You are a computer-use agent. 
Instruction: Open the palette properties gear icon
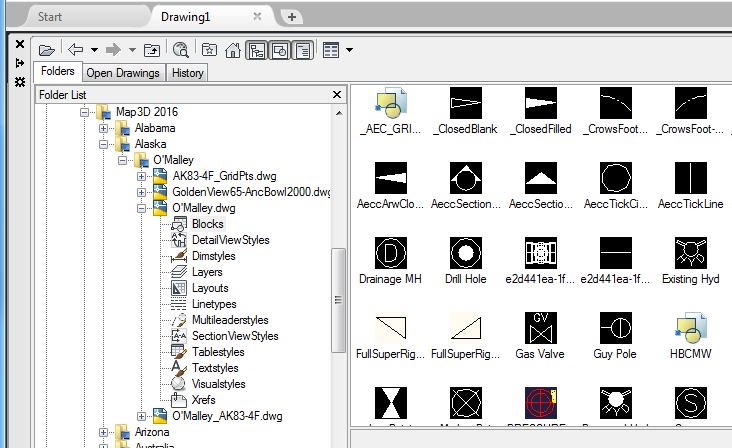[x=20, y=82]
